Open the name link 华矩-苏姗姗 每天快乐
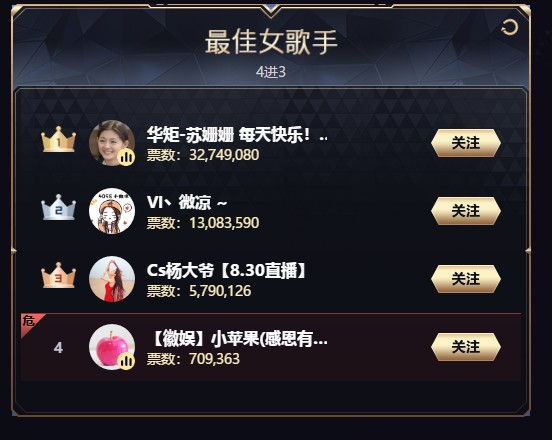 click(x=237, y=134)
